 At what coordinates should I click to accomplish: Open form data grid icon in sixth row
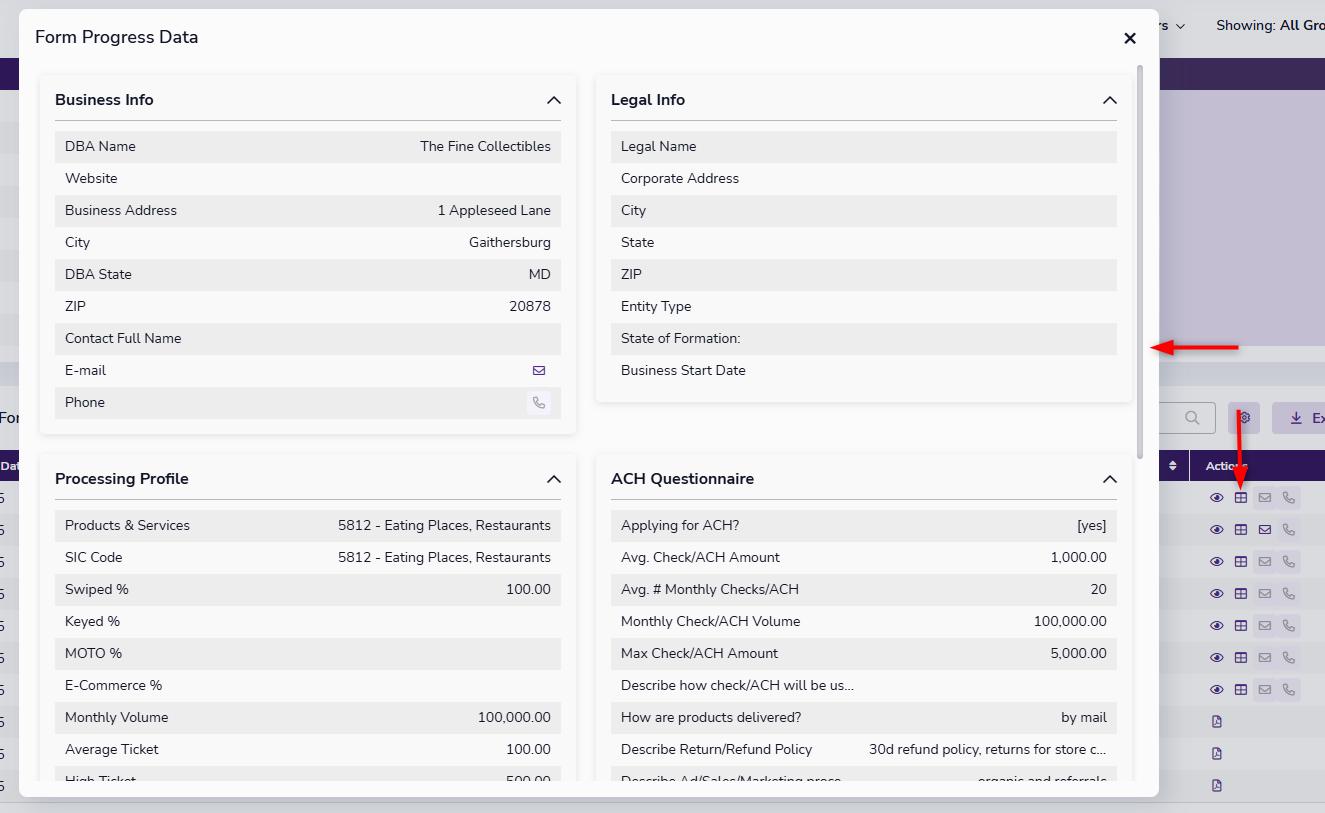coord(1241,658)
